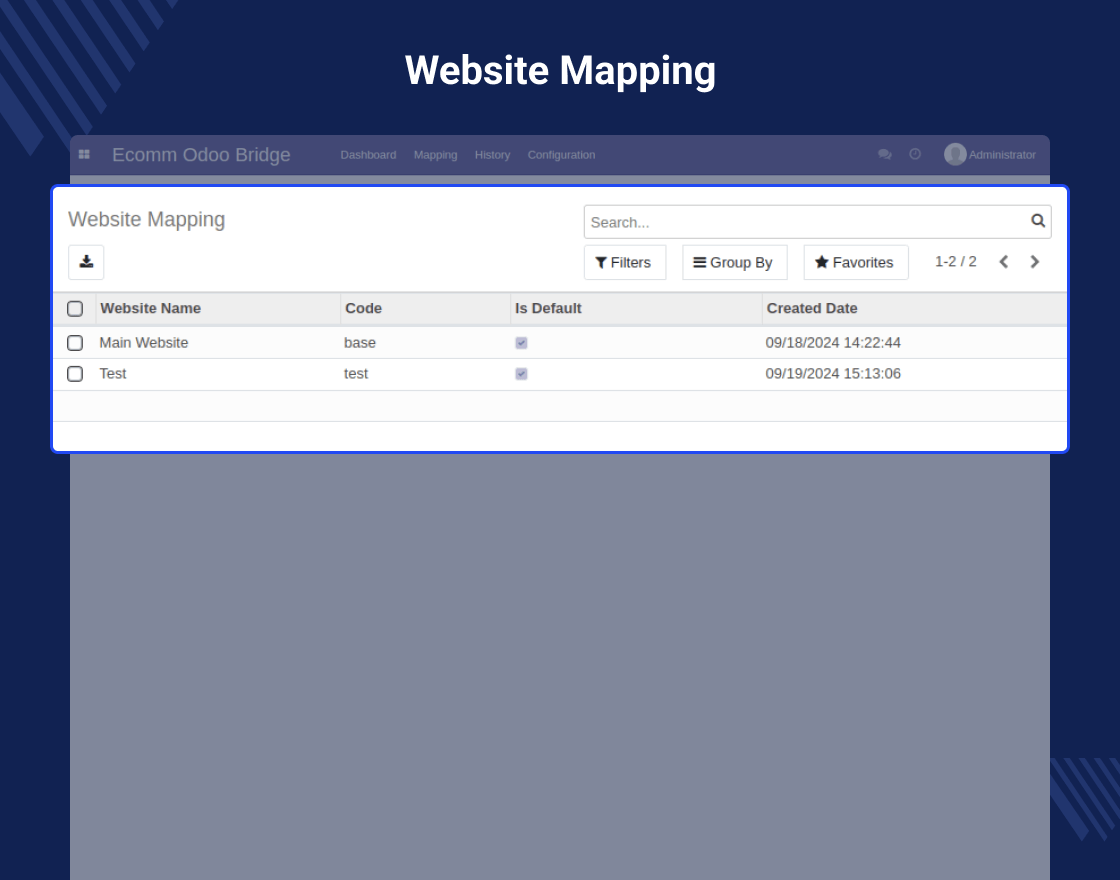Open the Filters dropdown

point(625,262)
